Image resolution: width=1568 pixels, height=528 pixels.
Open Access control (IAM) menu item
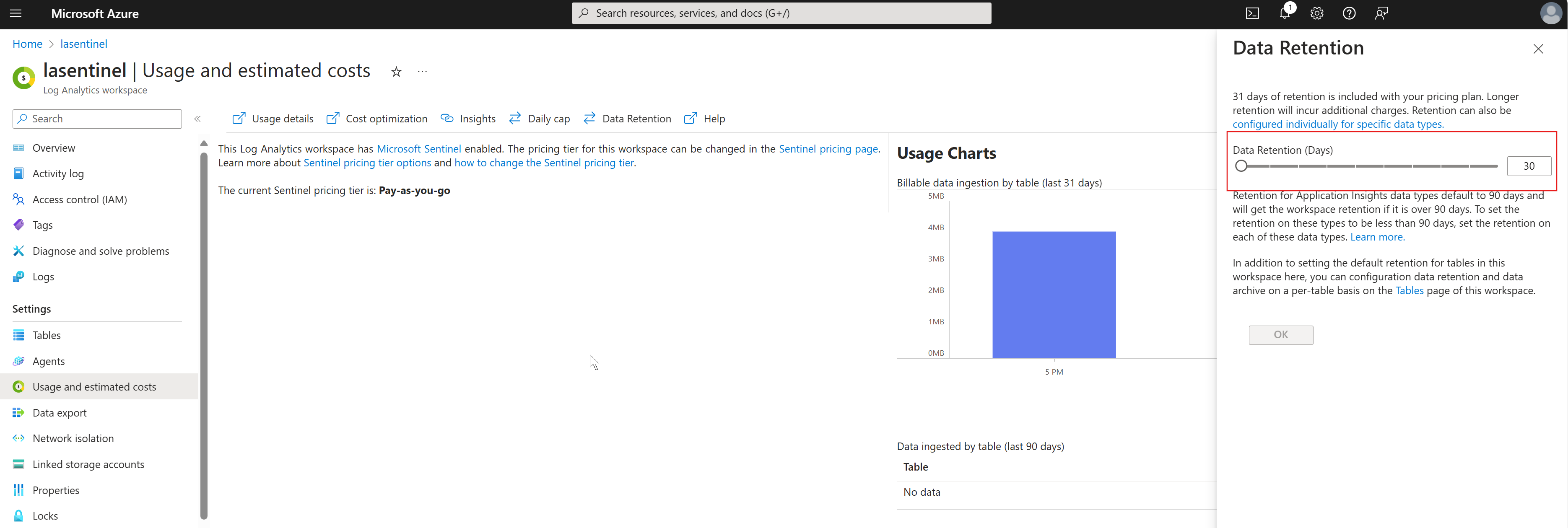(x=79, y=199)
